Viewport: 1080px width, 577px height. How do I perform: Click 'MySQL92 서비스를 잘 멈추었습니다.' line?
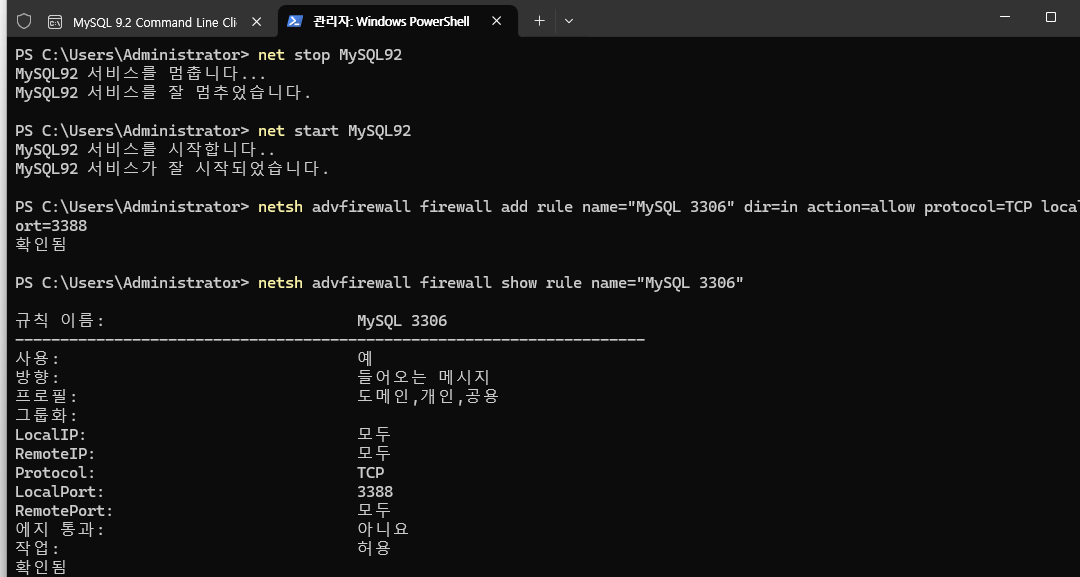pyautogui.click(x=163, y=92)
